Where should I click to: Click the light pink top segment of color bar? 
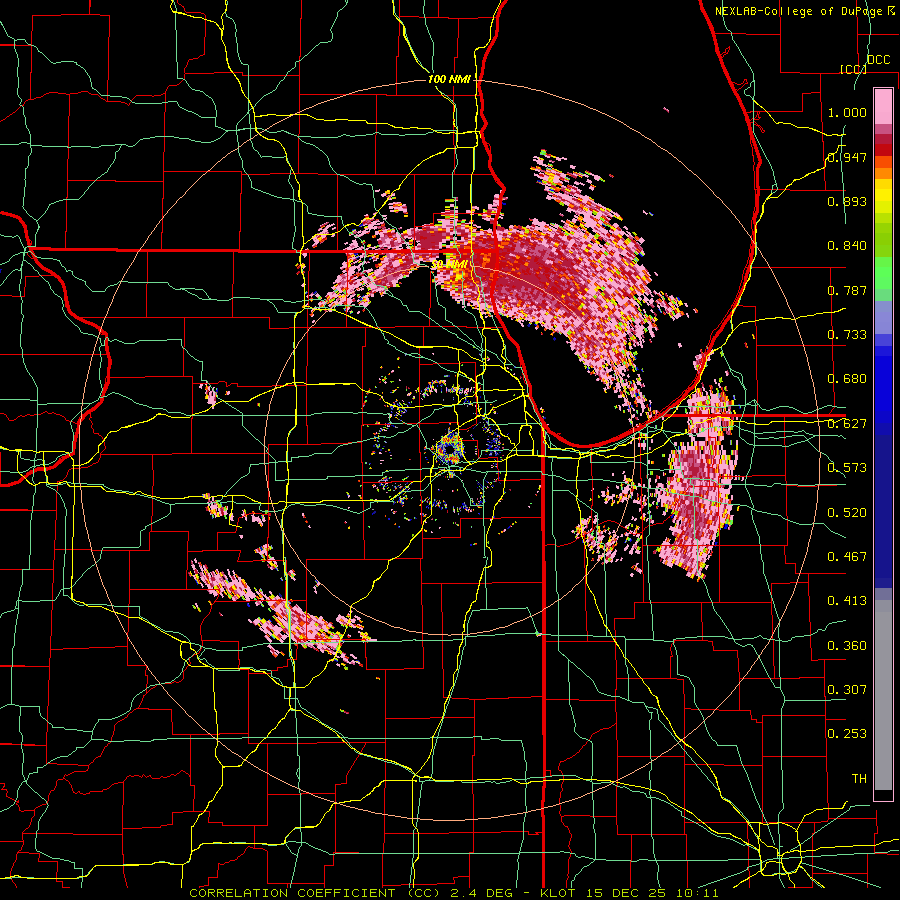[883, 106]
